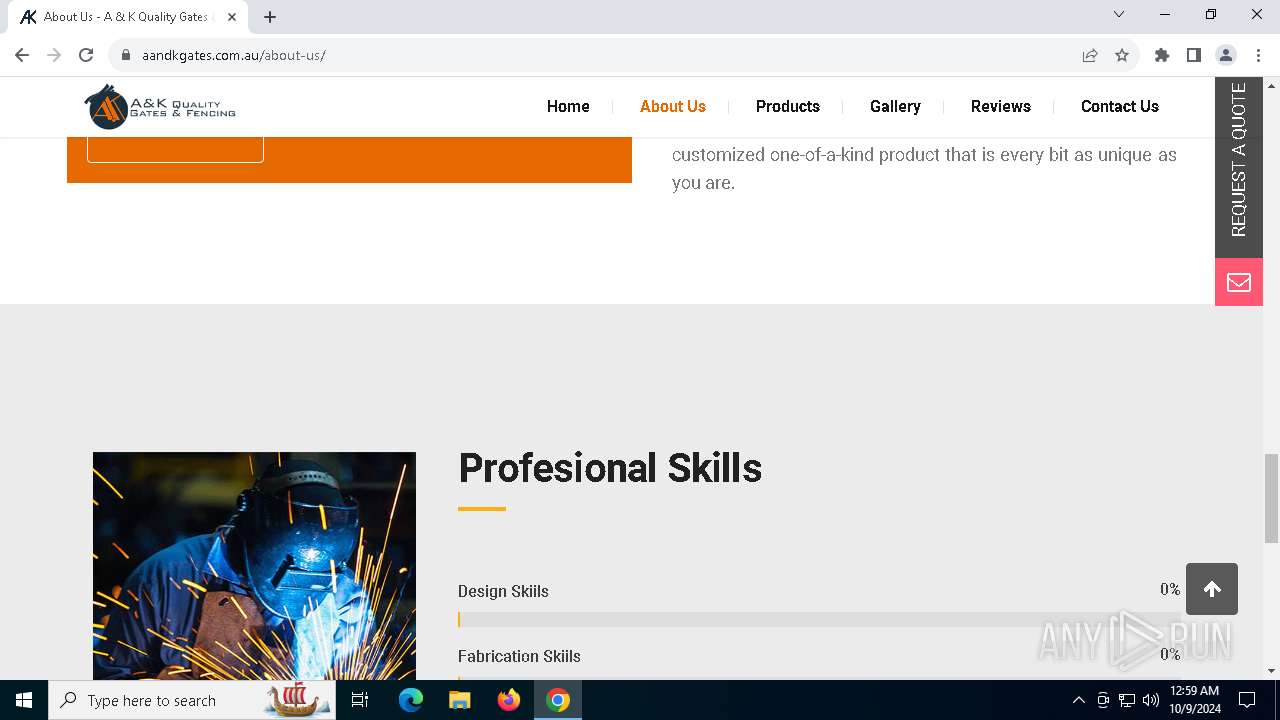The width and height of the screenshot is (1280, 720).
Task: Toggle the browser side panel icon
Action: pyautogui.click(x=1194, y=55)
